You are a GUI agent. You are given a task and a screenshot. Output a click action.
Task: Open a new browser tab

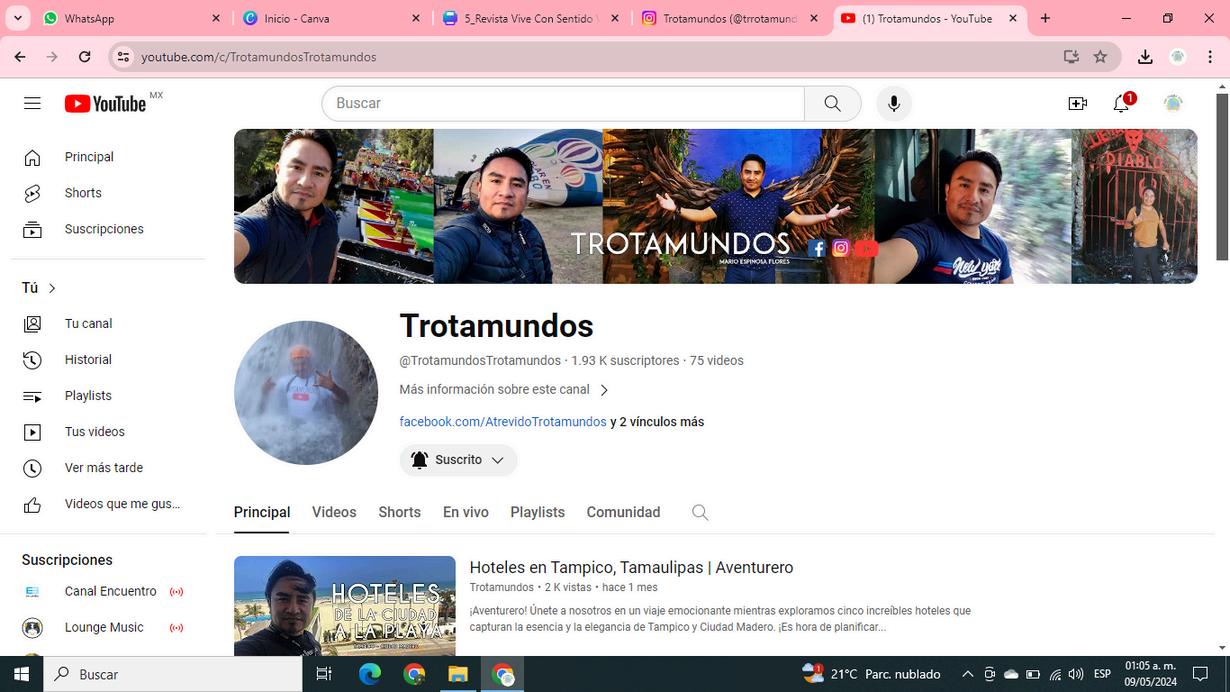click(1045, 18)
